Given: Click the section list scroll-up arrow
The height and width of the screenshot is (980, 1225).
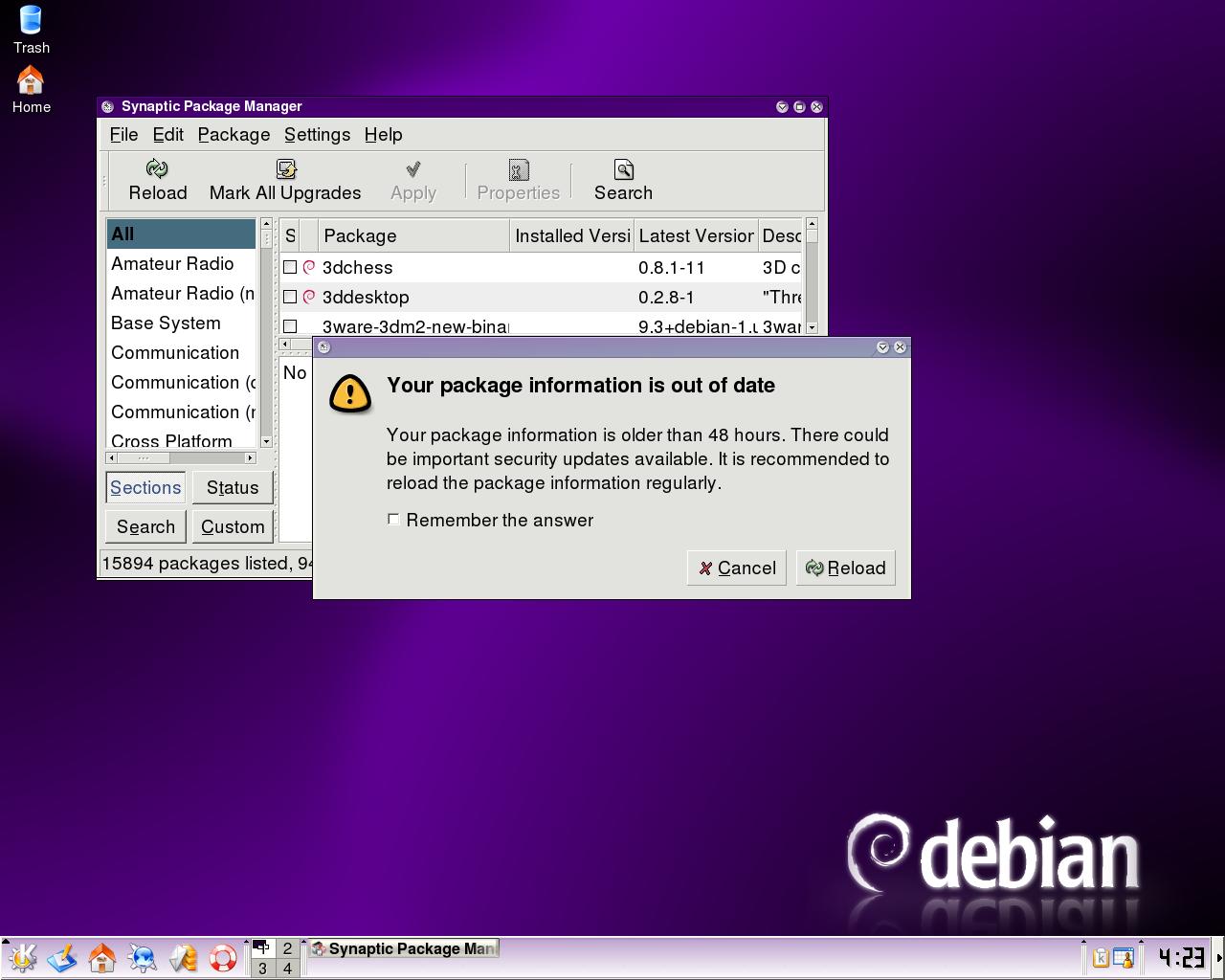Looking at the screenshot, I should pos(267,224).
